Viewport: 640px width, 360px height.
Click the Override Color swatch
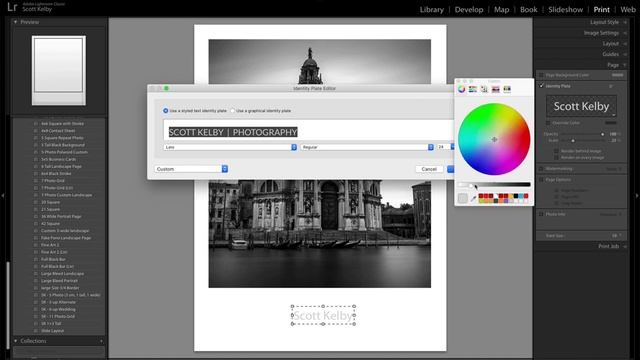coord(611,123)
